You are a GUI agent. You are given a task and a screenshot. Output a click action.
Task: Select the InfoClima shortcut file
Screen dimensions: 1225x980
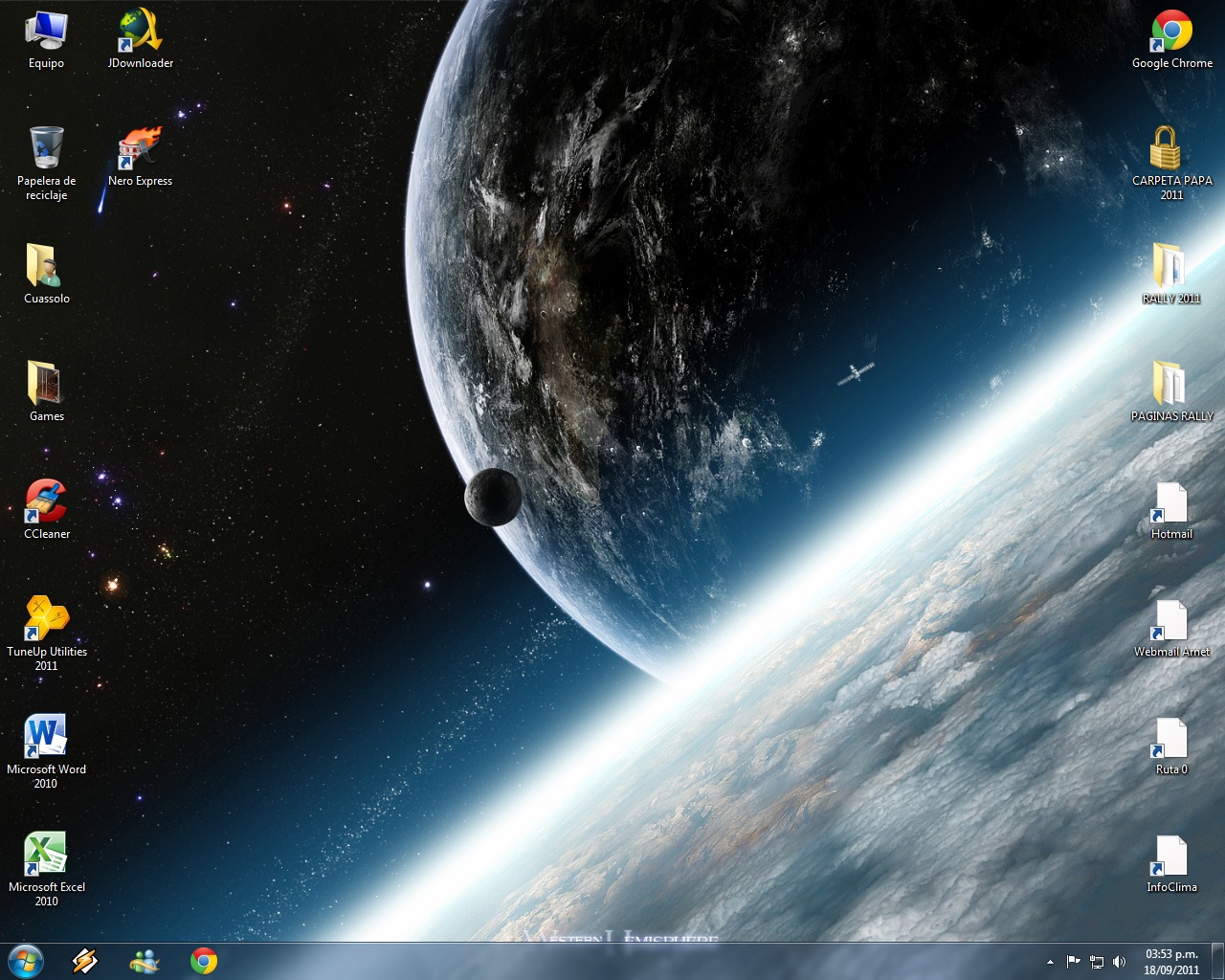tap(1171, 857)
